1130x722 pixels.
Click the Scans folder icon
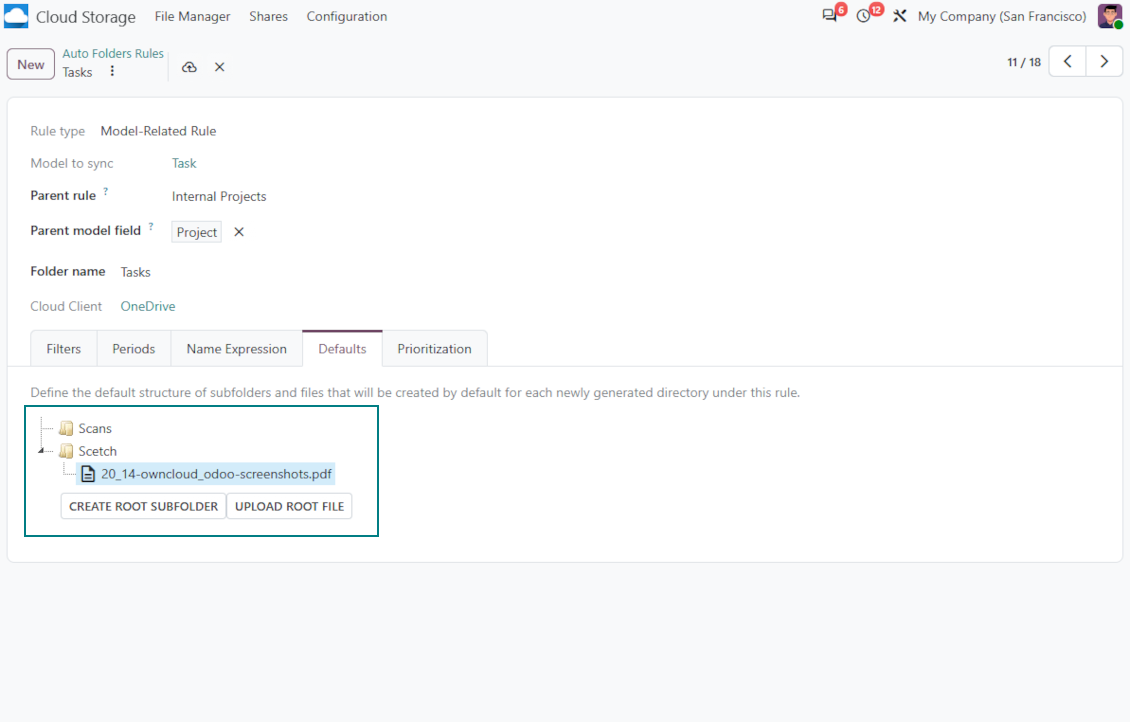click(66, 429)
